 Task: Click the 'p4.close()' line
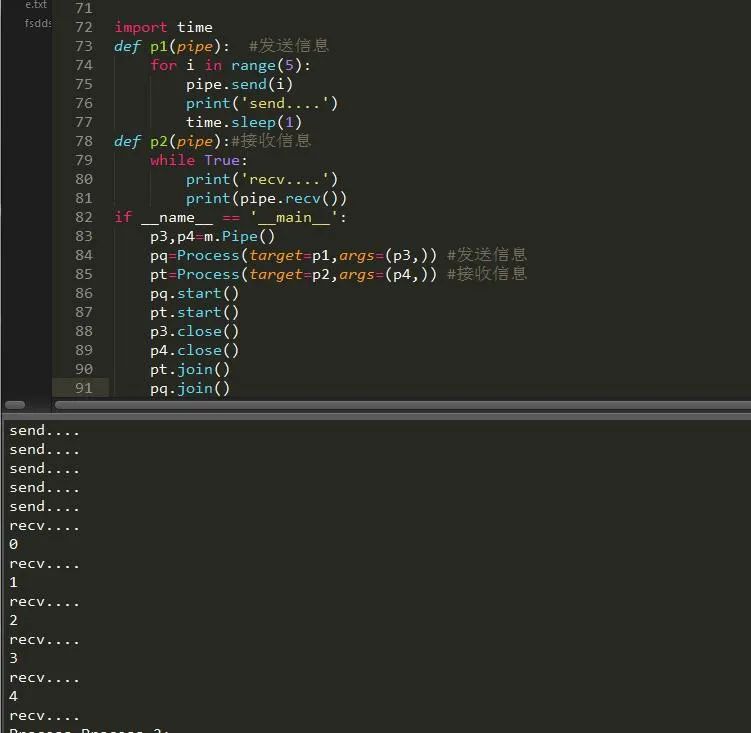194,350
